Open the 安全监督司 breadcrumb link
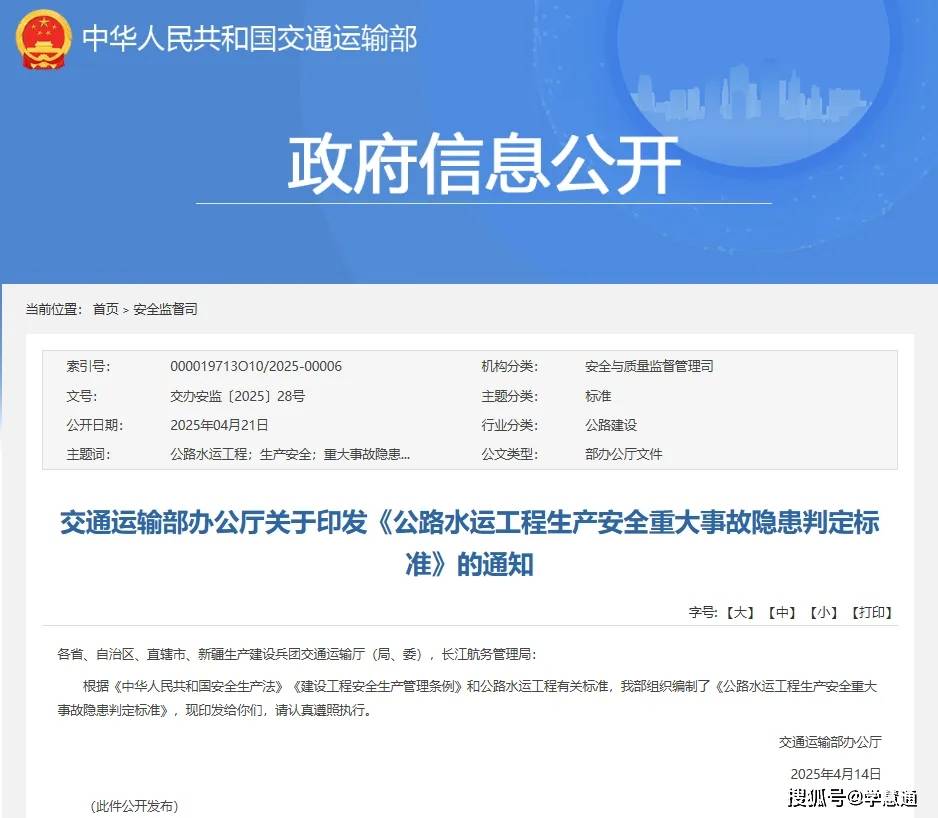938x818 pixels. point(165,309)
